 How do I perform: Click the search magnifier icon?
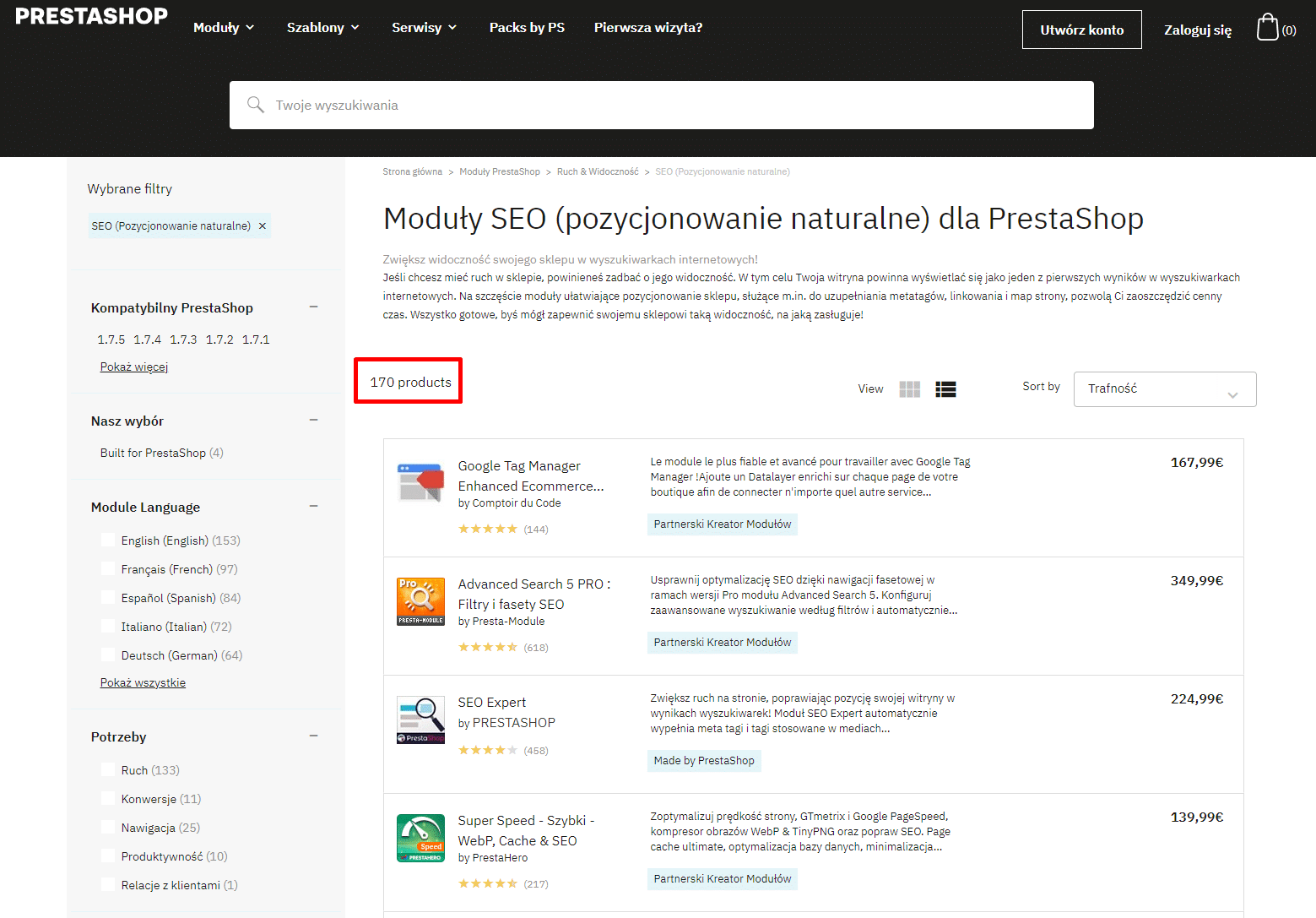coord(255,105)
